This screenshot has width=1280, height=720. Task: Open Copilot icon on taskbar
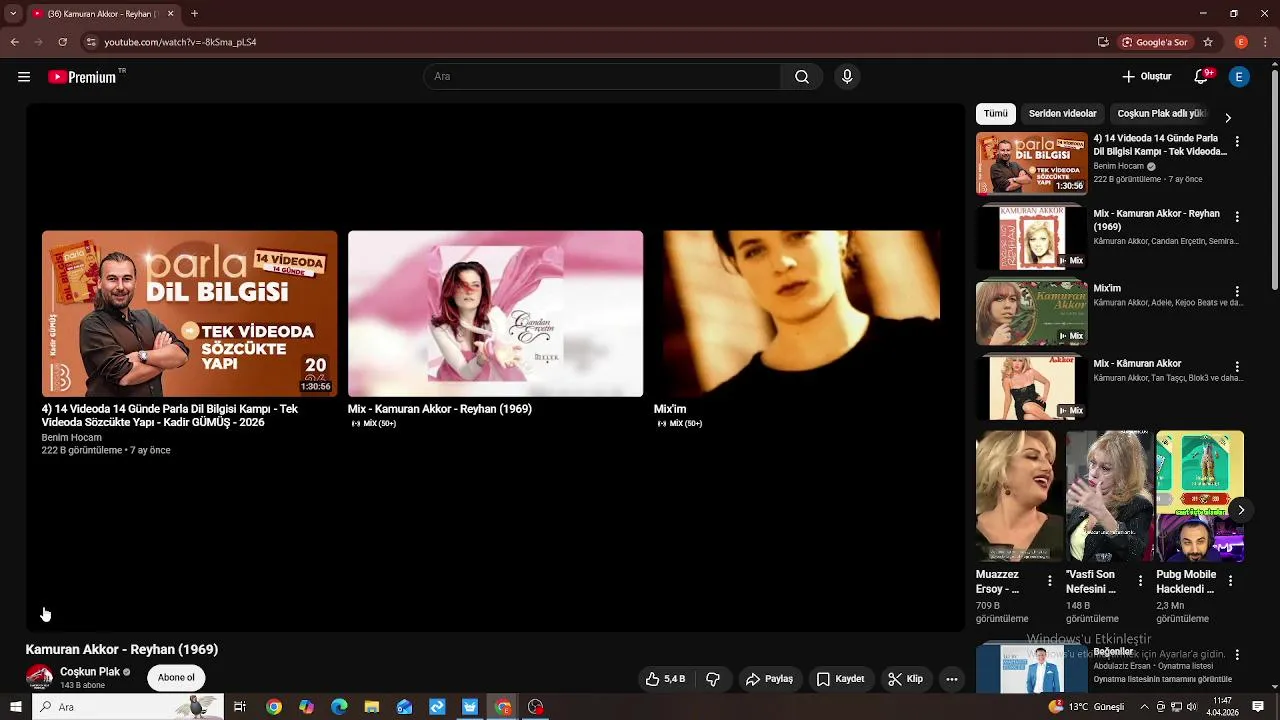click(x=306, y=707)
